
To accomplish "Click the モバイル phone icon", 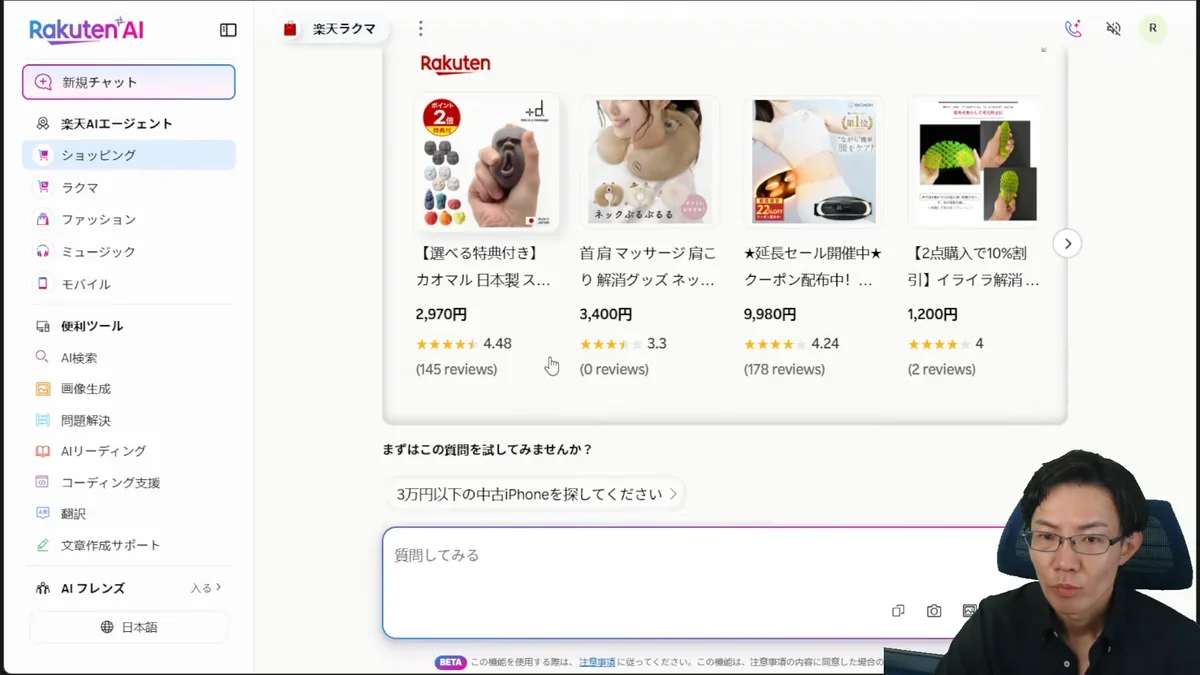I will tap(42, 284).
